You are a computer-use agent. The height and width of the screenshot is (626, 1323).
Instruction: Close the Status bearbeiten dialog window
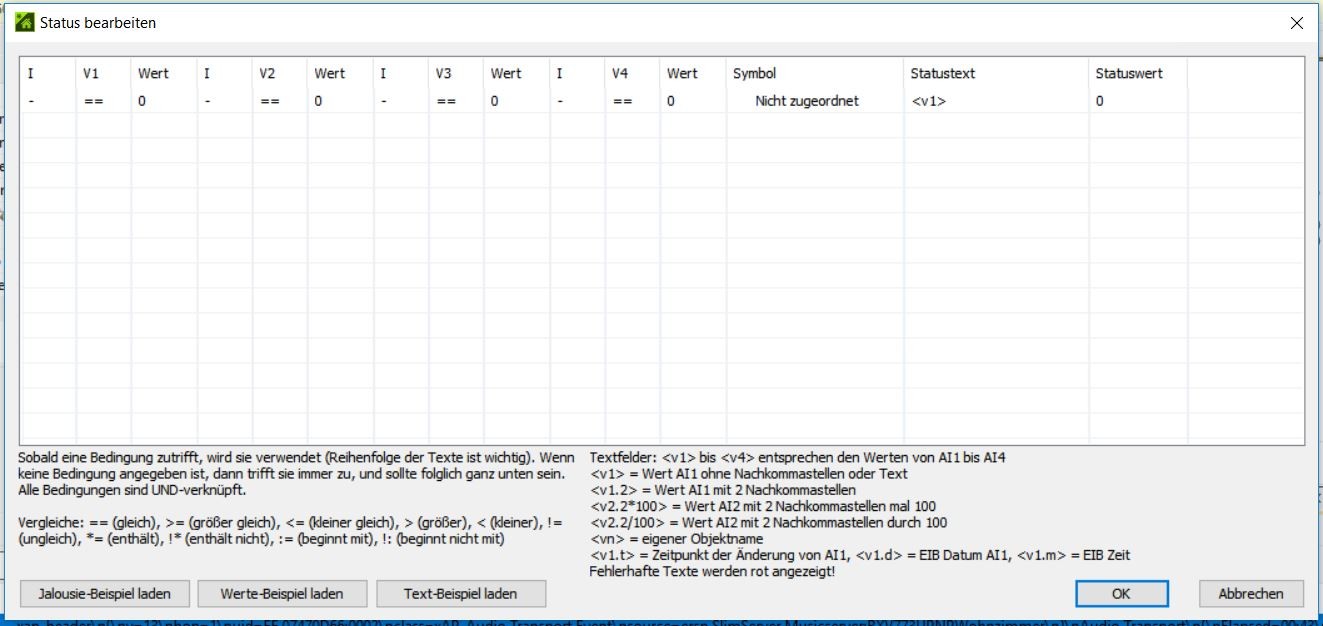click(x=1296, y=22)
